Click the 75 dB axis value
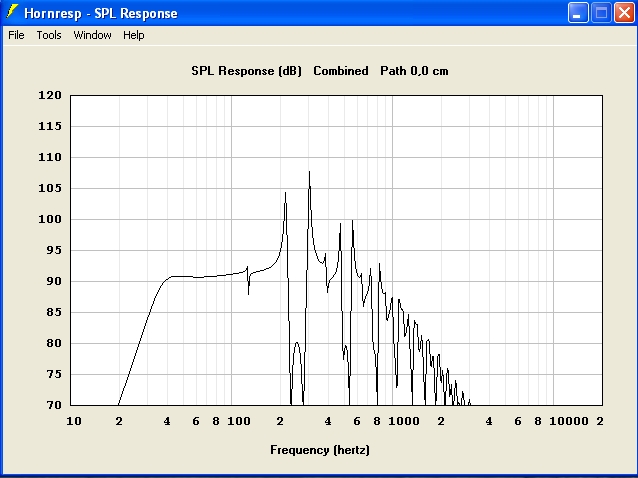Screen dimensions: 638x478 pos(54,374)
